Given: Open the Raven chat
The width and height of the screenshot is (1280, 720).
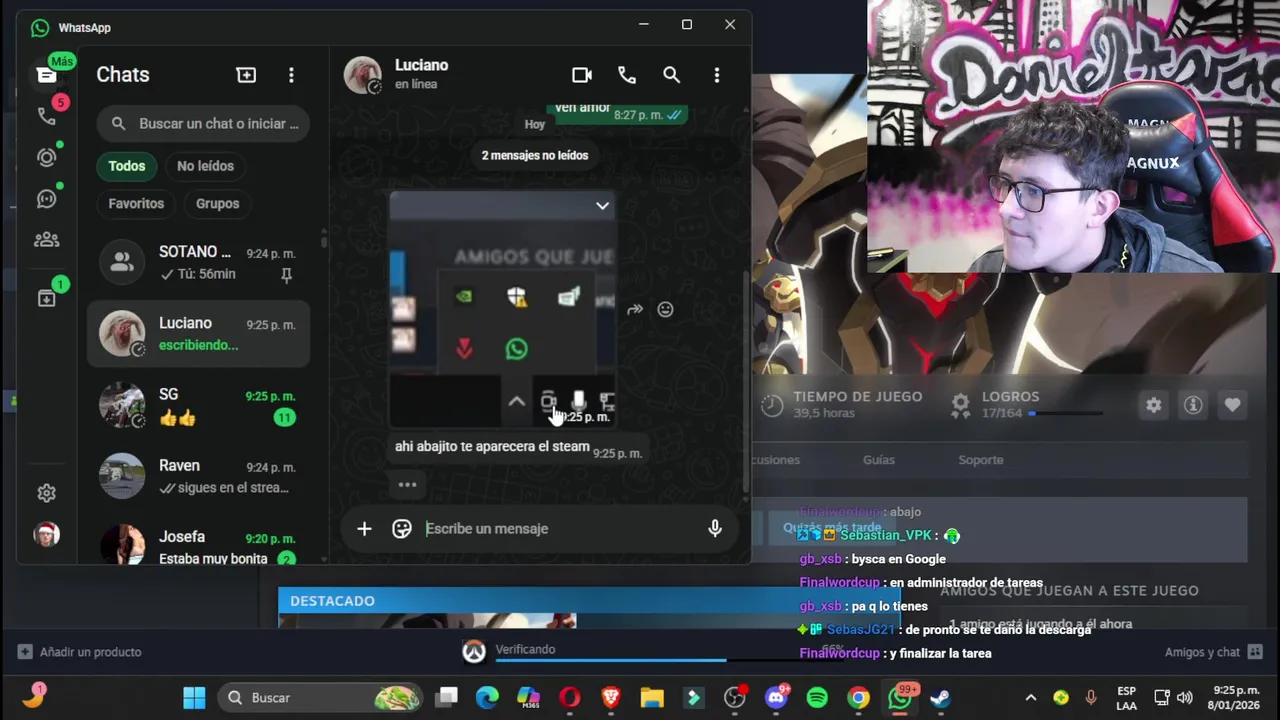Looking at the screenshot, I should 199,476.
